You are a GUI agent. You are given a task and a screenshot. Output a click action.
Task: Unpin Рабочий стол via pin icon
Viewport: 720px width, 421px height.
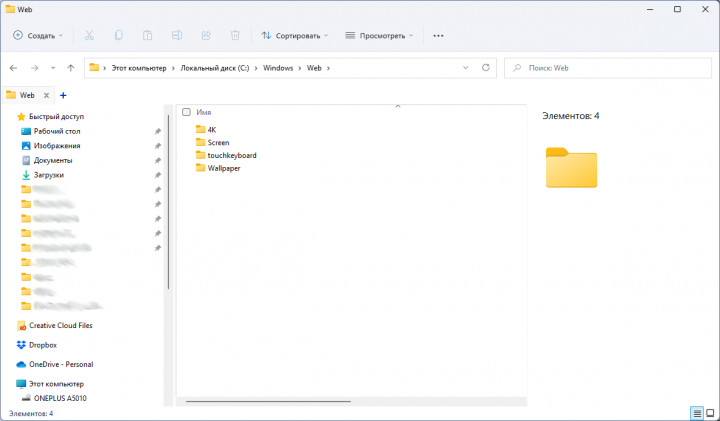click(x=158, y=131)
